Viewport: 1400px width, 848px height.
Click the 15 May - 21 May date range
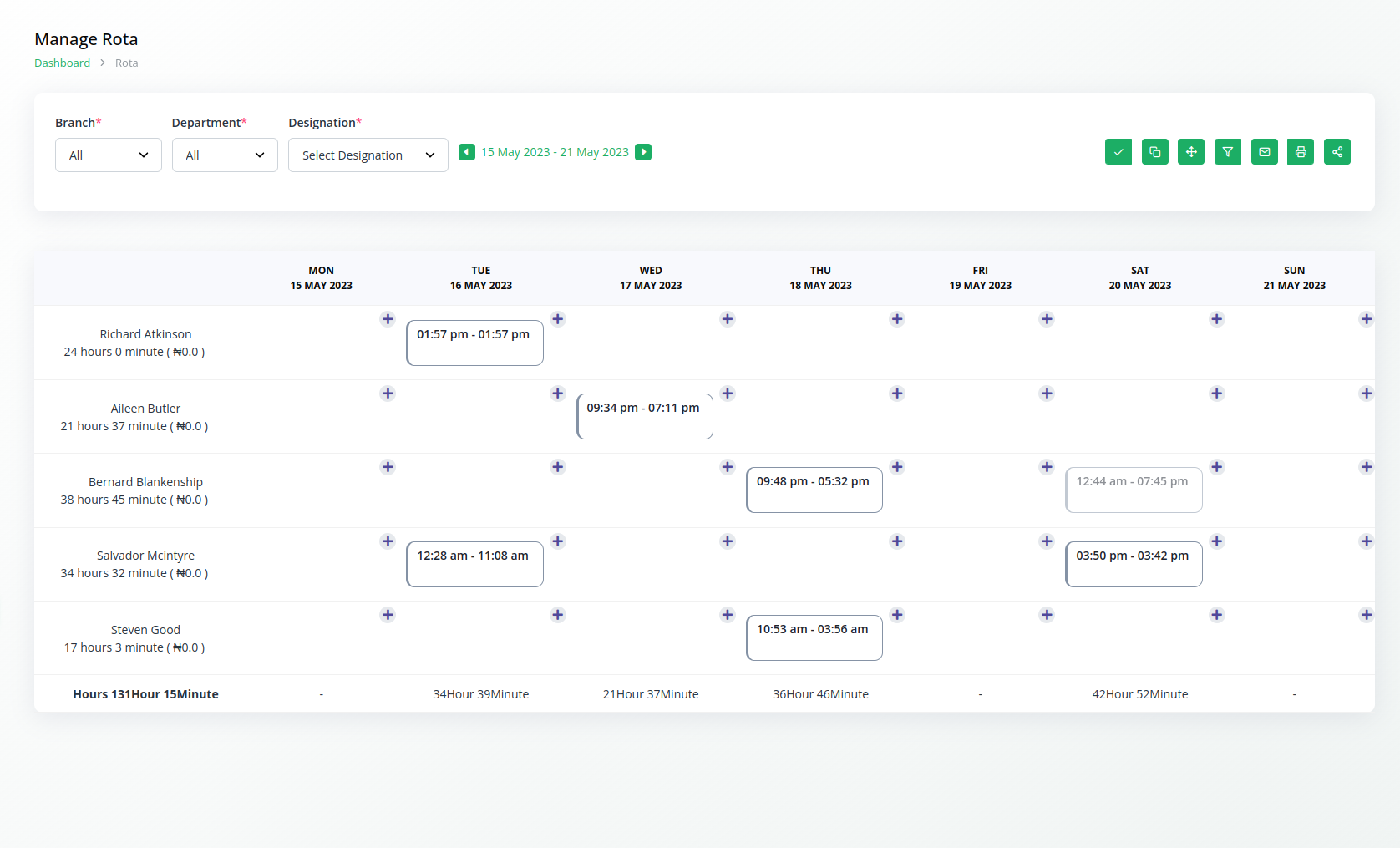click(555, 152)
